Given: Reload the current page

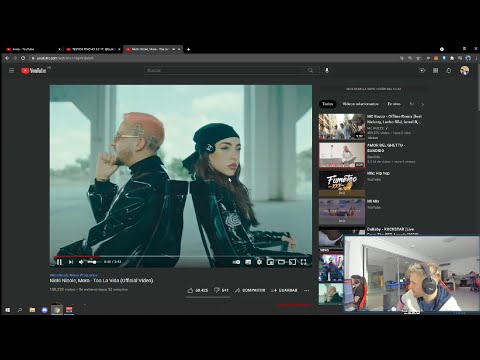Looking at the screenshot, I should [23, 58].
